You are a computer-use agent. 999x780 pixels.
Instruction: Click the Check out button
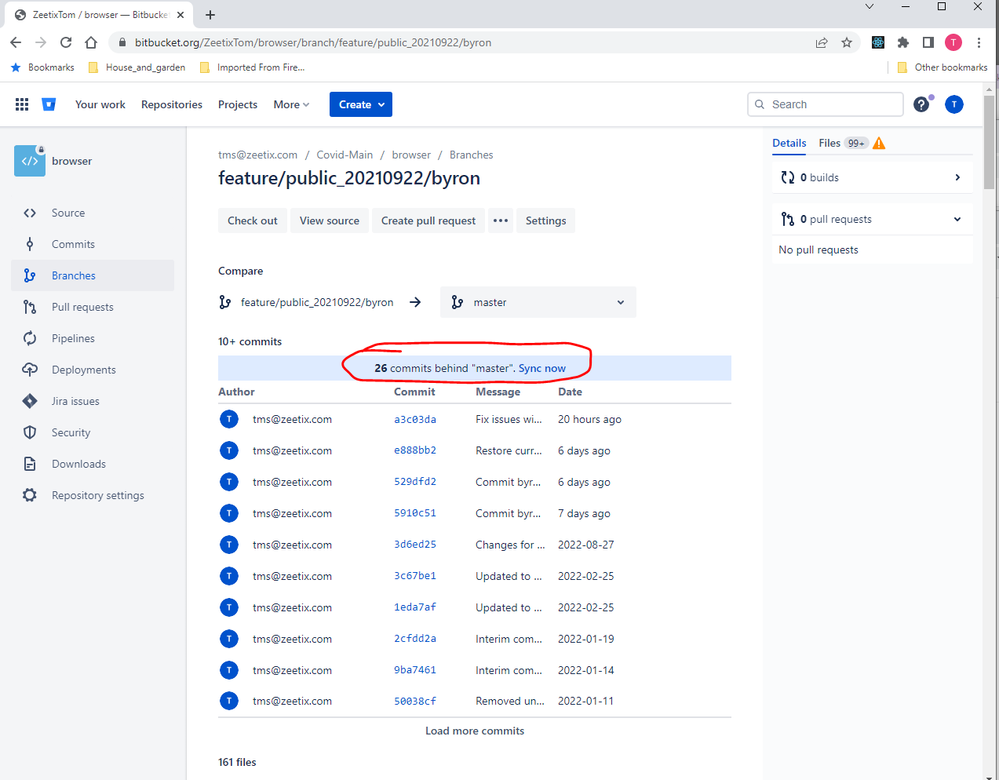252,220
